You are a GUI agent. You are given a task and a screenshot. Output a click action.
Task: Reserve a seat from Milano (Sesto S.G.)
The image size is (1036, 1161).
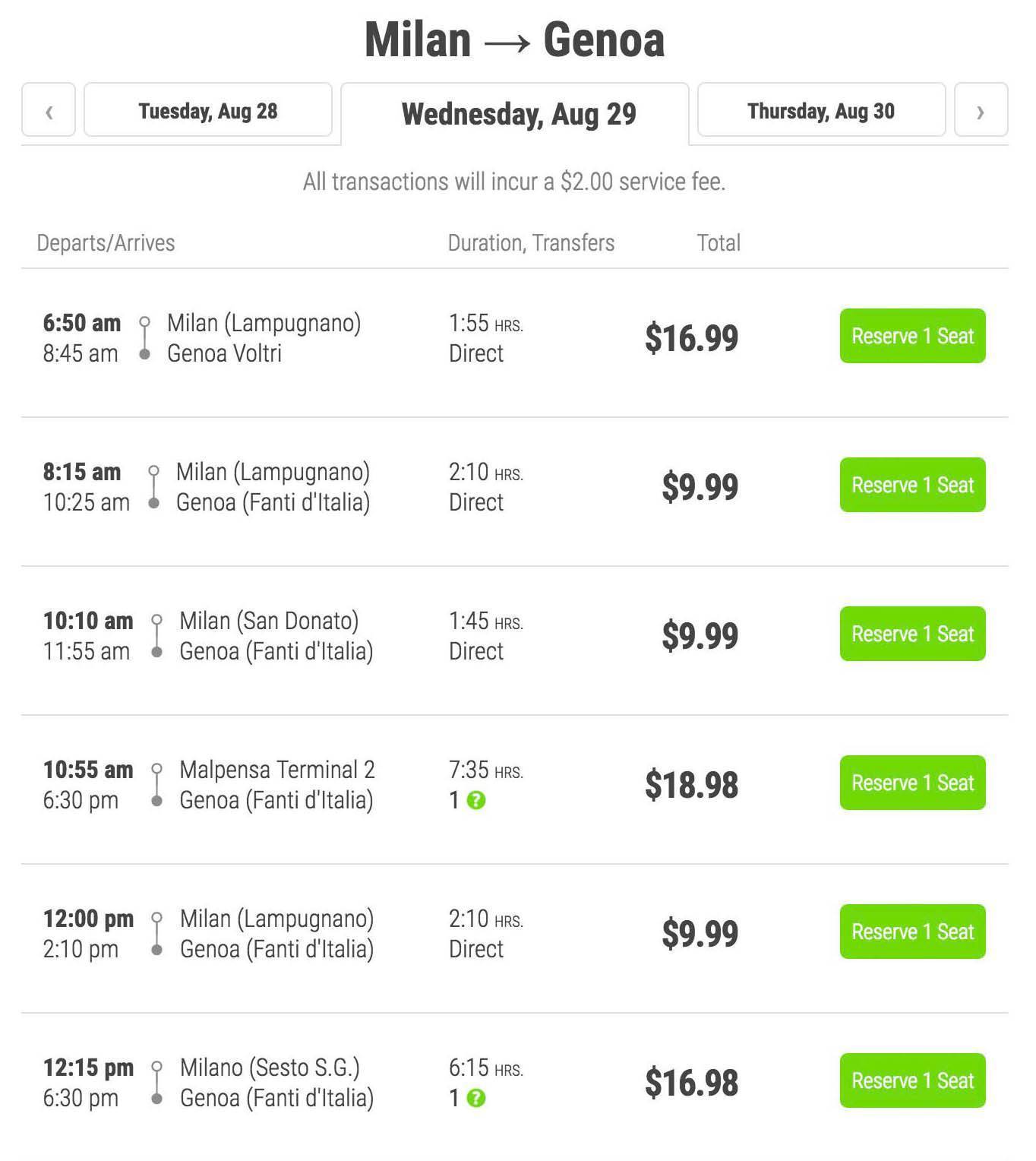click(x=912, y=1080)
